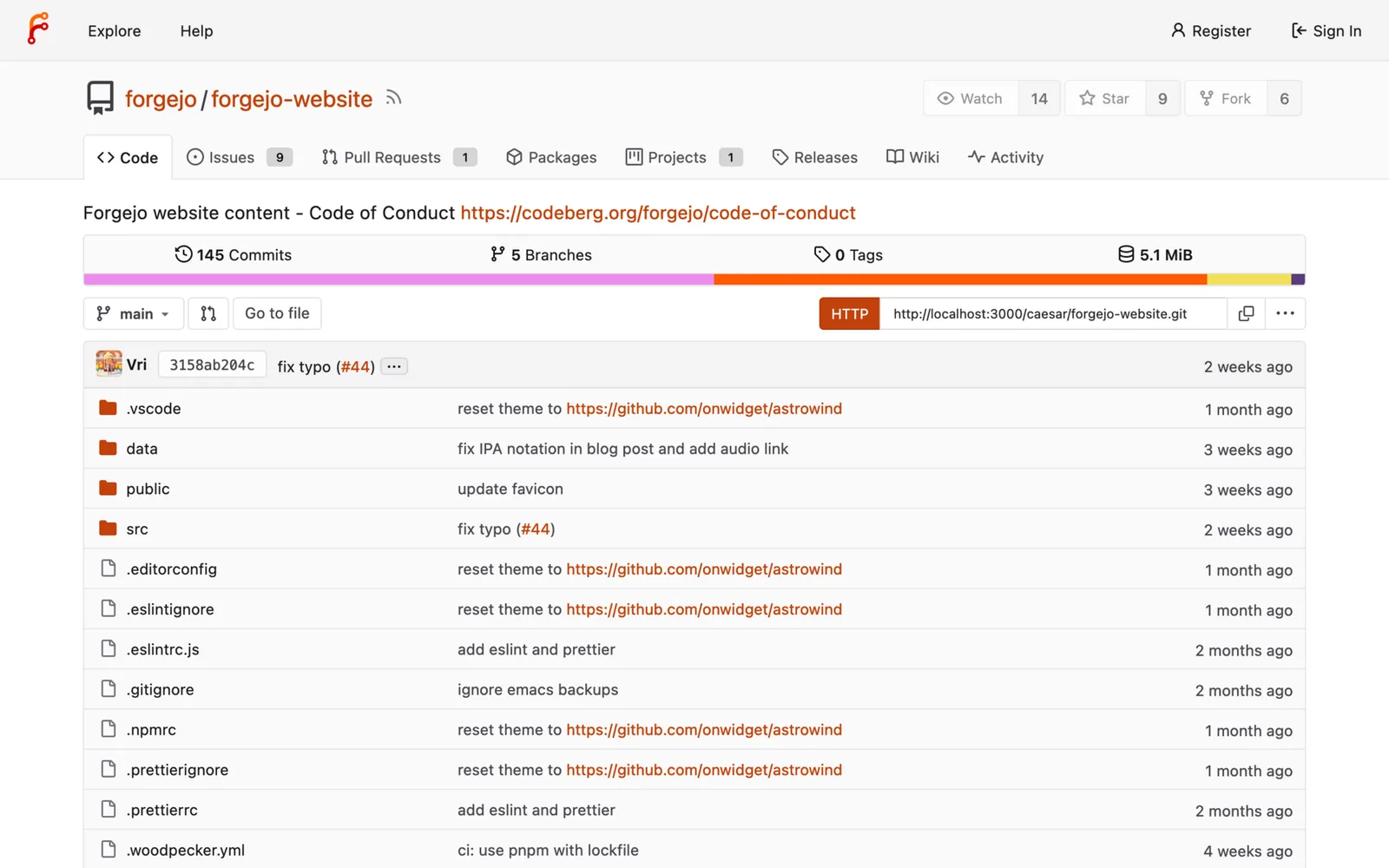Open the .vscode folder
This screenshot has height=868, width=1389.
154,409
